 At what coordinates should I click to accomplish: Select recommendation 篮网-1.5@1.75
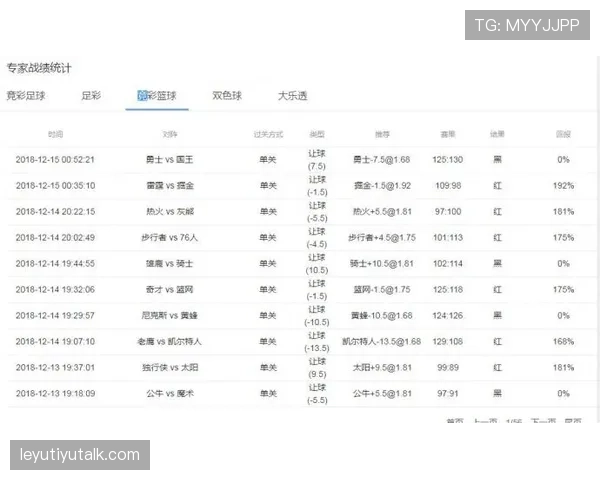(x=382, y=290)
